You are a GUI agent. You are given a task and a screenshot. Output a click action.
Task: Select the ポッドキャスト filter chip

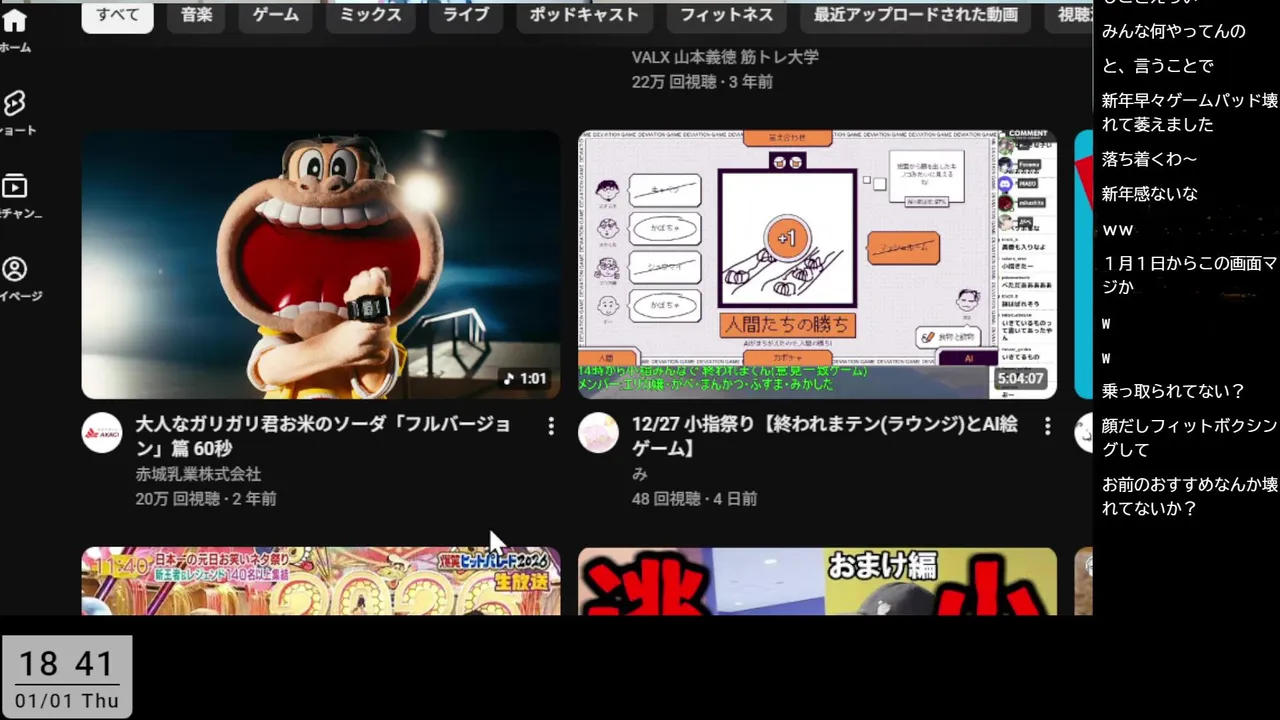584,15
